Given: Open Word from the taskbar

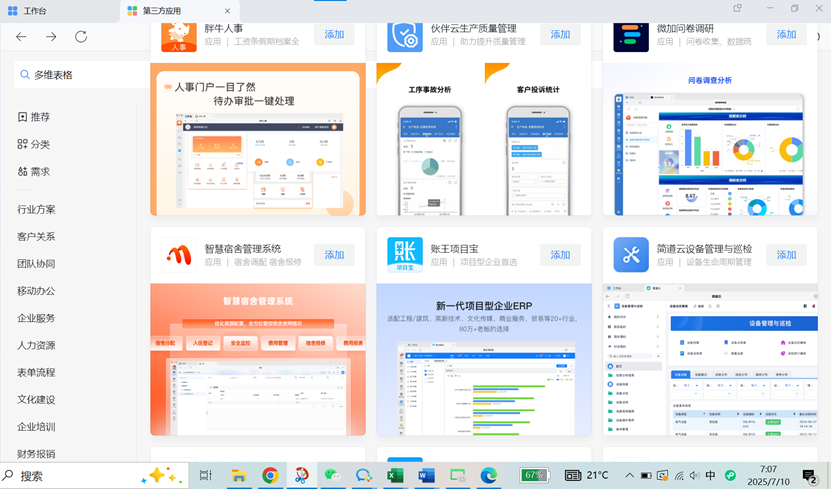Looking at the screenshot, I should (x=426, y=475).
